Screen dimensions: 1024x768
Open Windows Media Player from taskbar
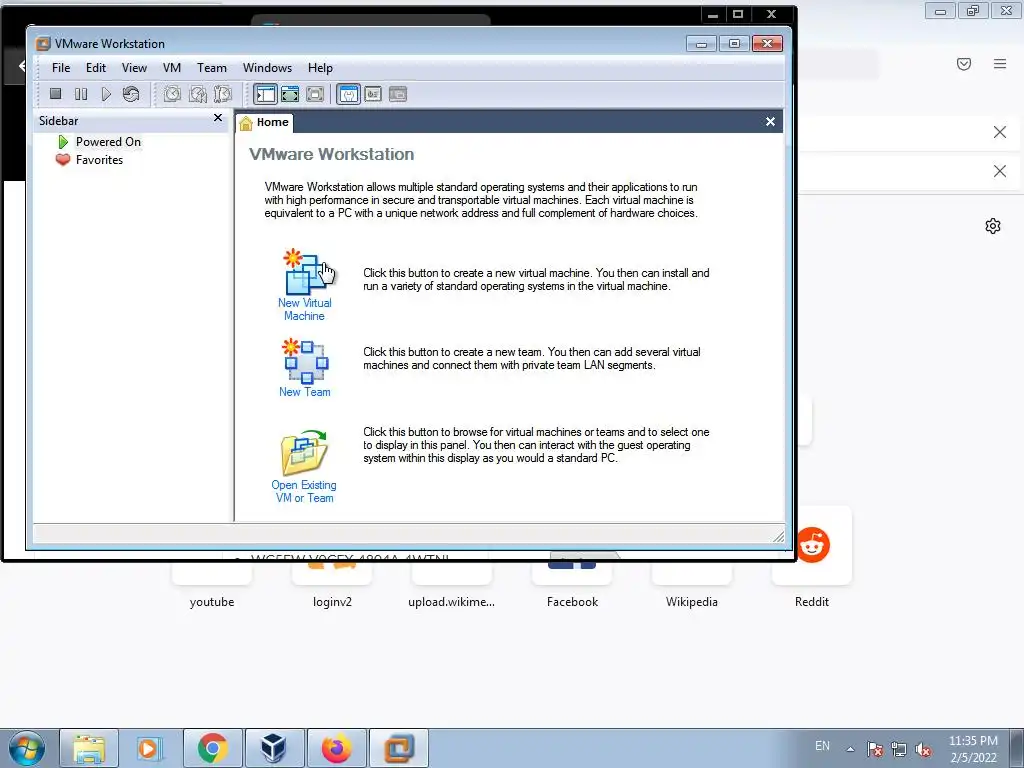click(x=149, y=748)
